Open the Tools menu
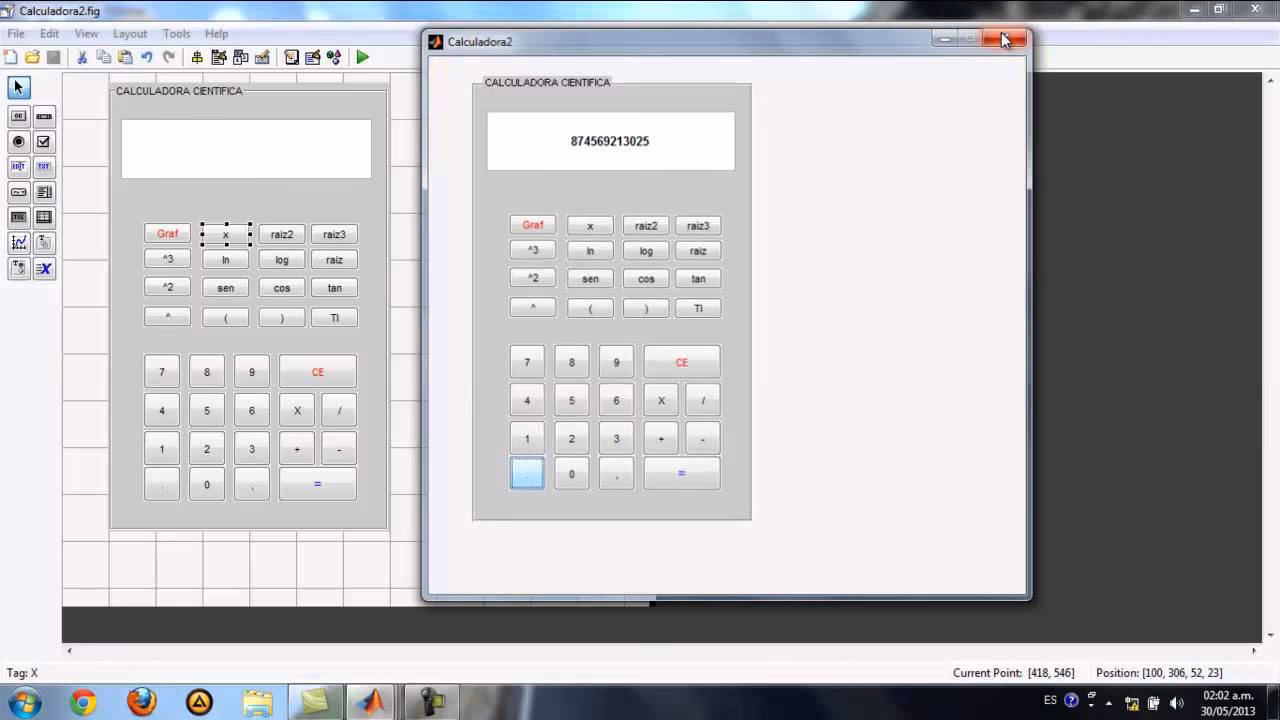 click(x=176, y=33)
